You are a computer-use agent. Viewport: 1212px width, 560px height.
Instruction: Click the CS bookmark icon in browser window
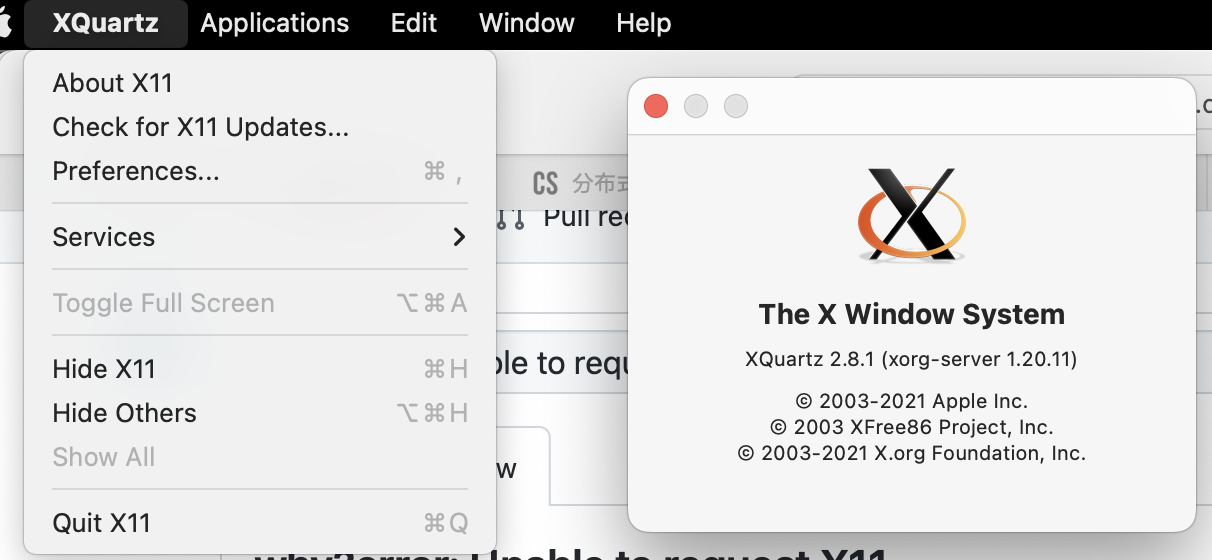pos(545,183)
